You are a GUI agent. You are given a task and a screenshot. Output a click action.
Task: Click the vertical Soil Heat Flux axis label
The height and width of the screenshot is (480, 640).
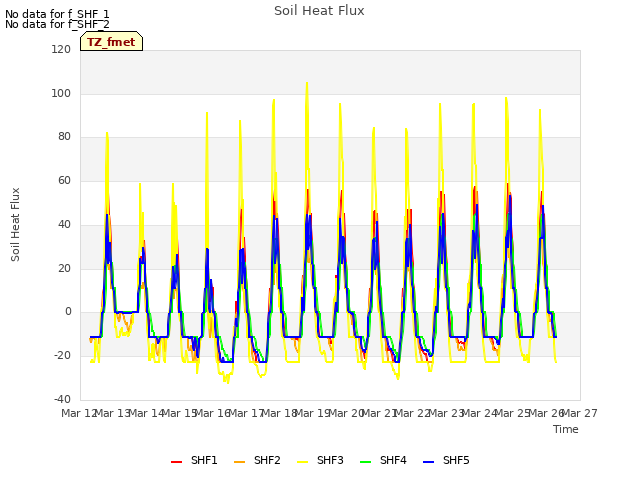[15, 224]
